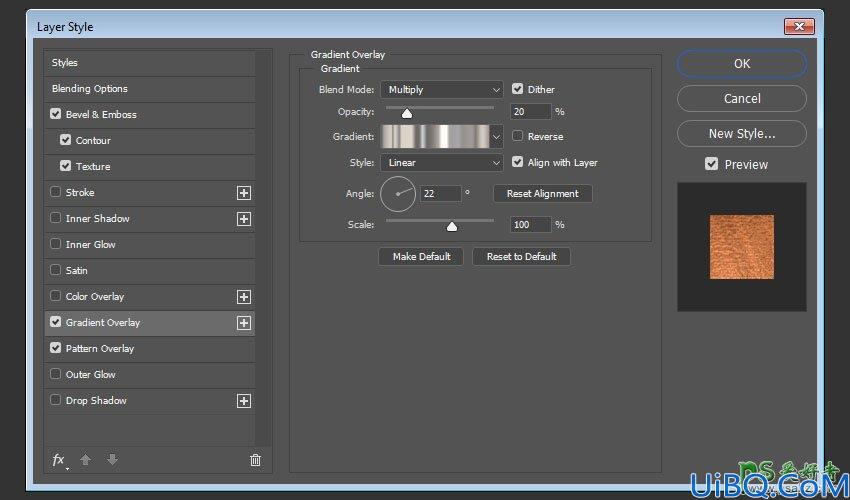Uncheck the Contour checkbox
The height and width of the screenshot is (500, 850).
(66, 140)
